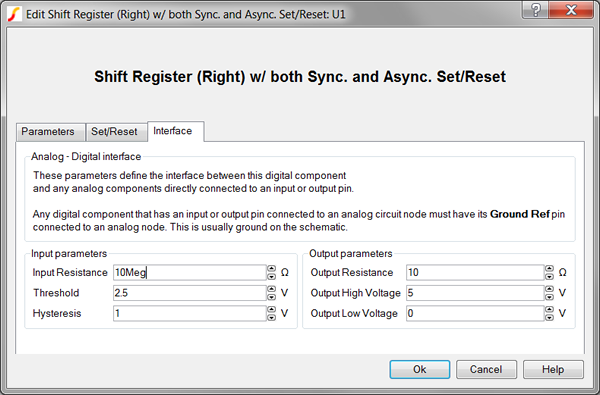The height and width of the screenshot is (395, 600).
Task: Increase Output Low Voltage using up arrow
Action: (549, 310)
